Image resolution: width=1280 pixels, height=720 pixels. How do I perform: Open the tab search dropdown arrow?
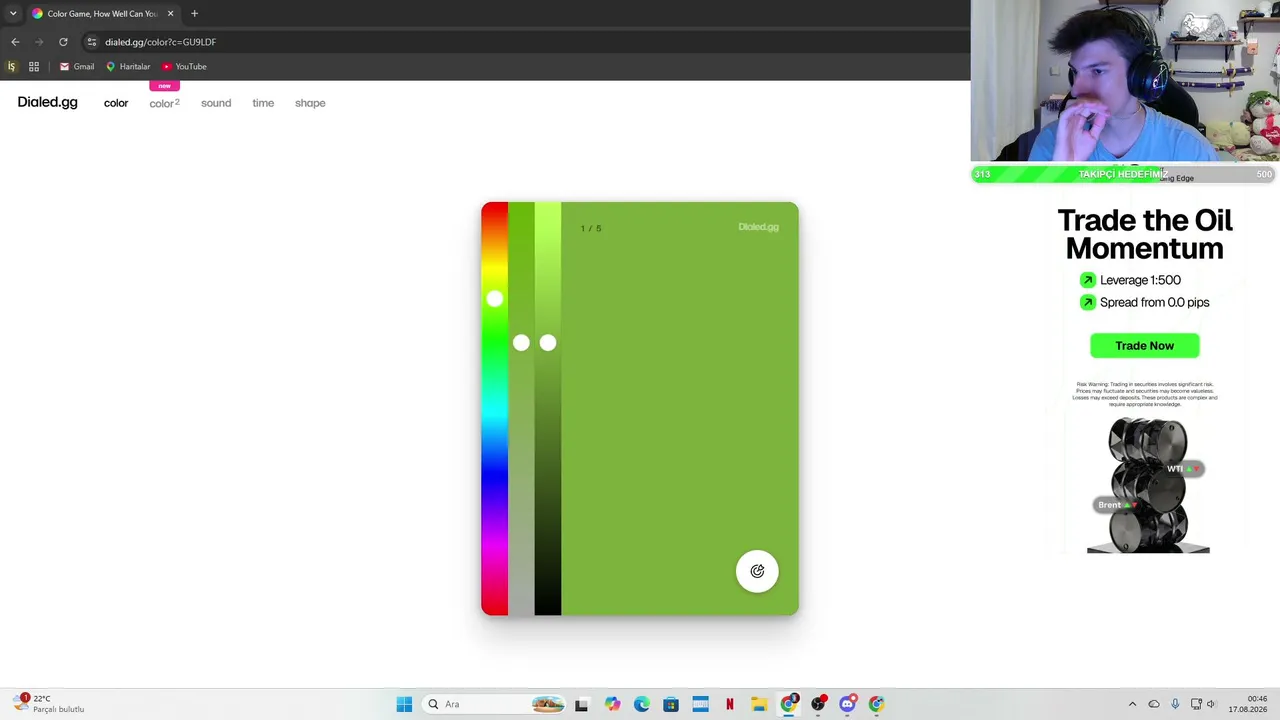tap(13, 14)
